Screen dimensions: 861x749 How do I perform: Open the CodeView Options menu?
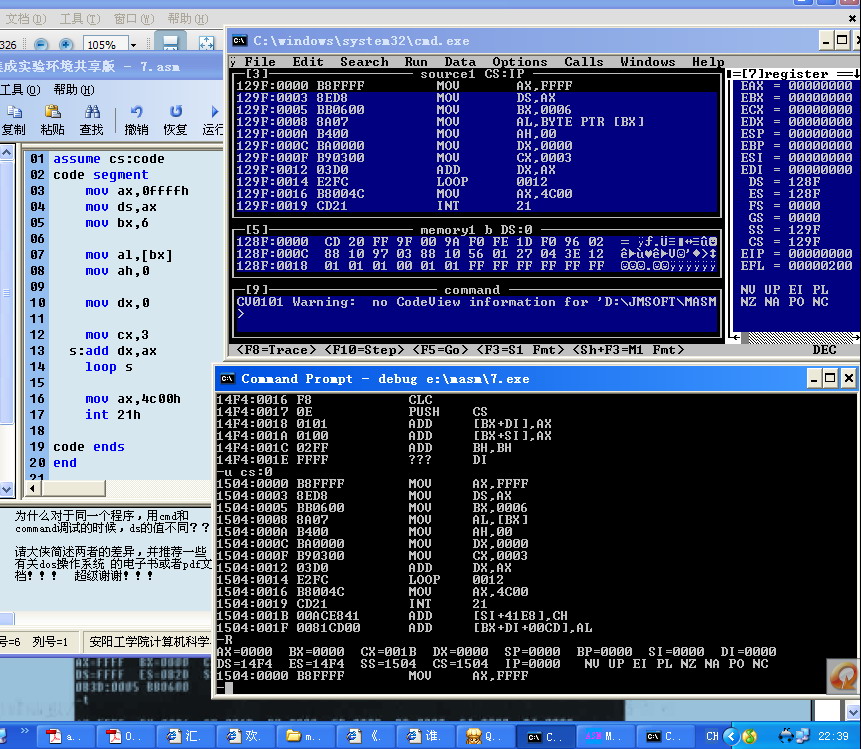[x=519, y=62]
